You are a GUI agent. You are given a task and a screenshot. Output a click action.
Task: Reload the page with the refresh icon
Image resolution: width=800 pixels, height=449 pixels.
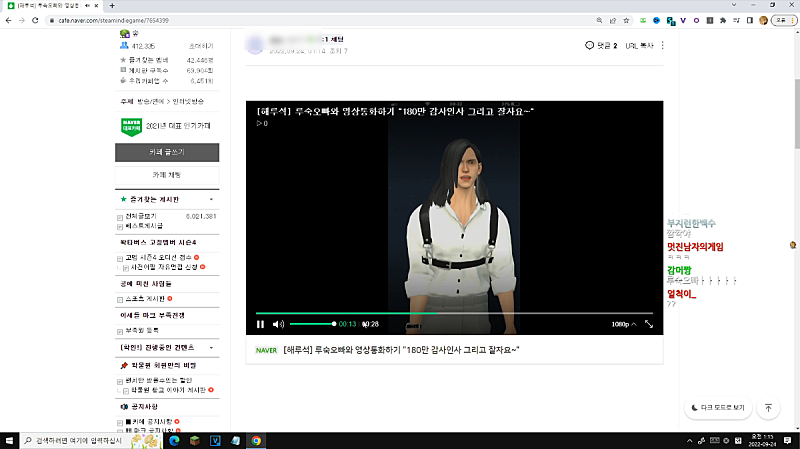coord(35,20)
